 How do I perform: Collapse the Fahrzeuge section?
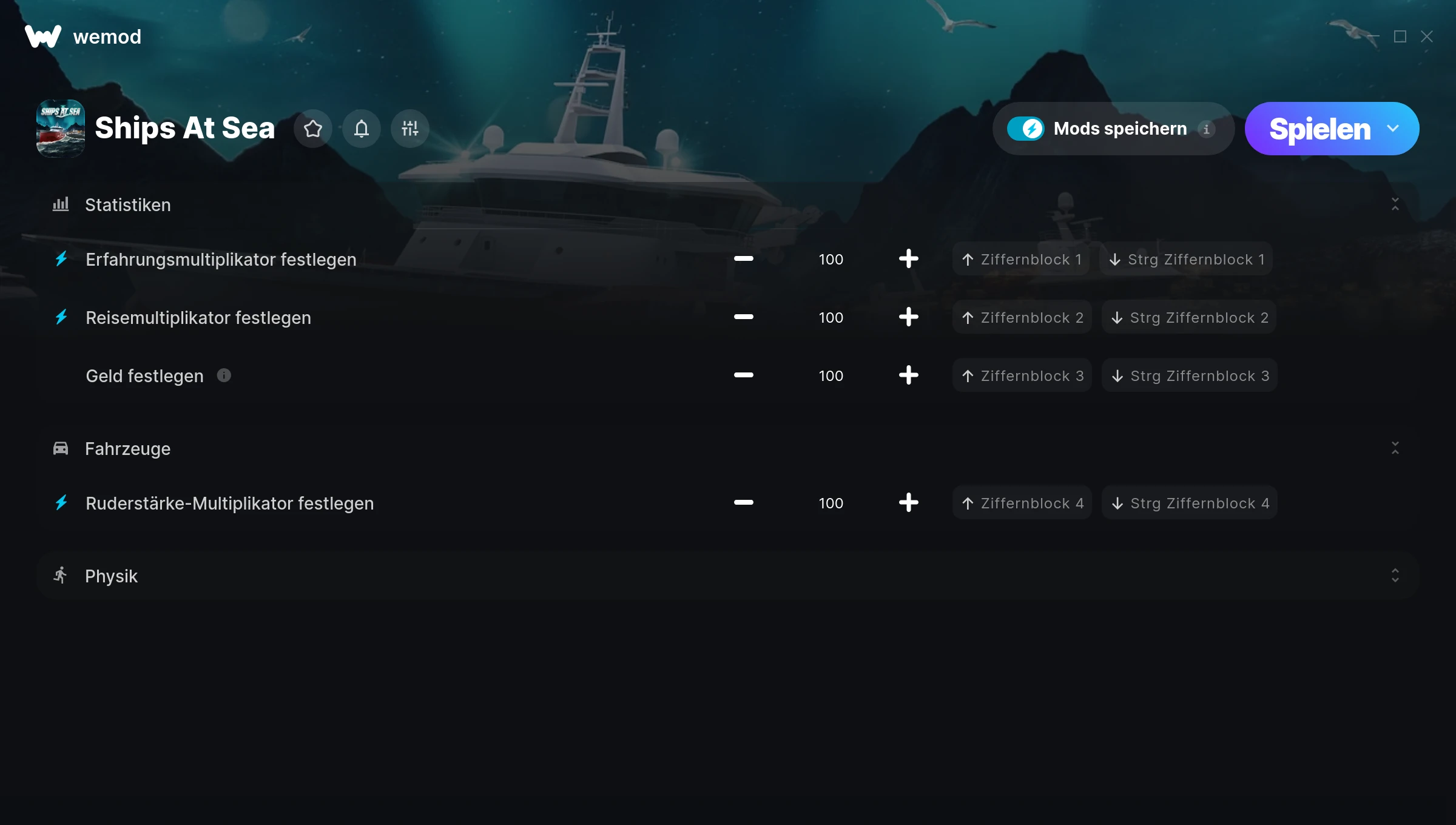[1395, 448]
